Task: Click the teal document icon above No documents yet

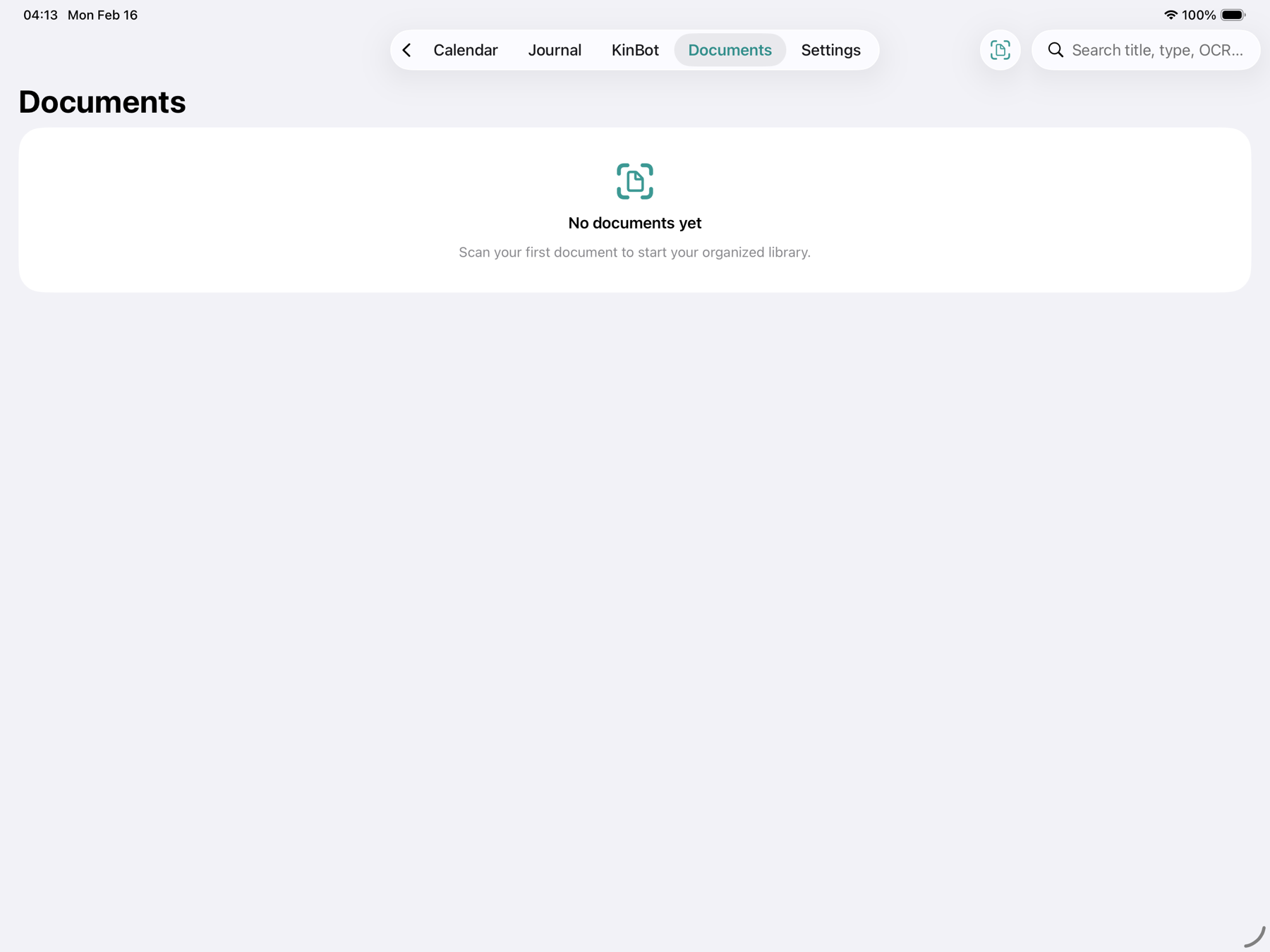Action: 634,181
